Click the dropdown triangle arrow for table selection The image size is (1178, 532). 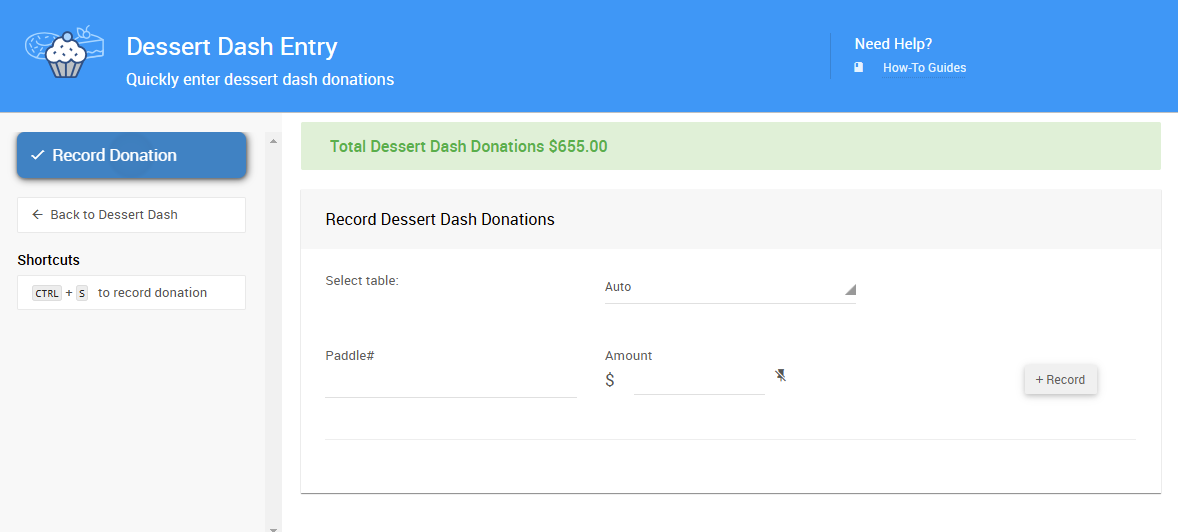pyautogui.click(x=850, y=289)
